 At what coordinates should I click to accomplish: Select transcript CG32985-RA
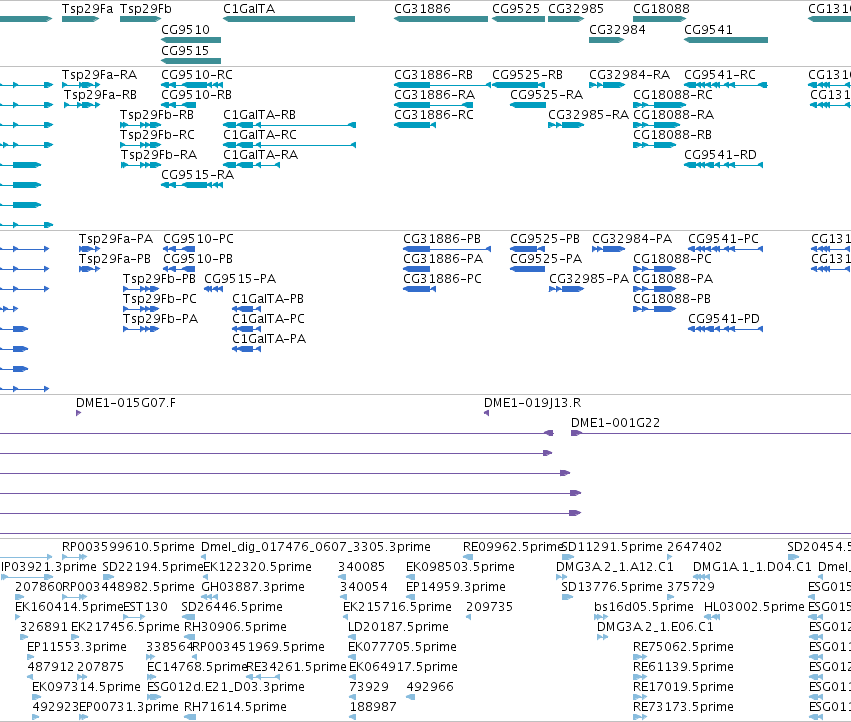[x=566, y=125]
